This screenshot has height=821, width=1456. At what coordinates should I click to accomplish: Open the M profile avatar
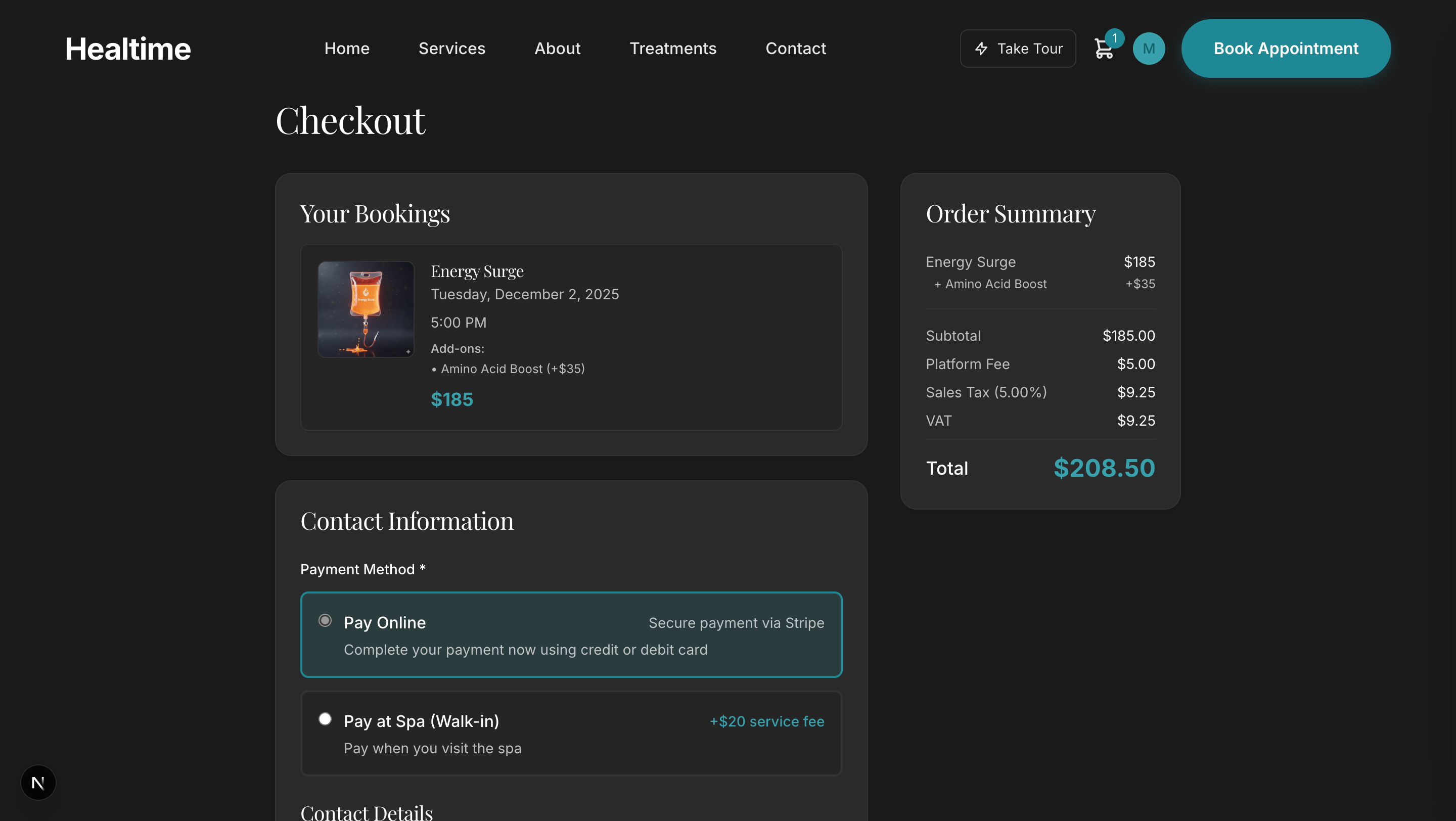1149,48
